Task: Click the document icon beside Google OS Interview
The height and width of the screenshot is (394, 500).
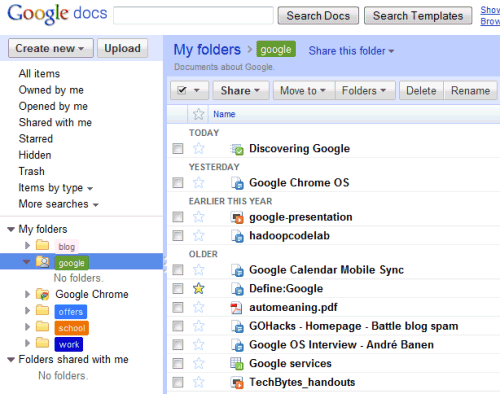Action: (237, 345)
